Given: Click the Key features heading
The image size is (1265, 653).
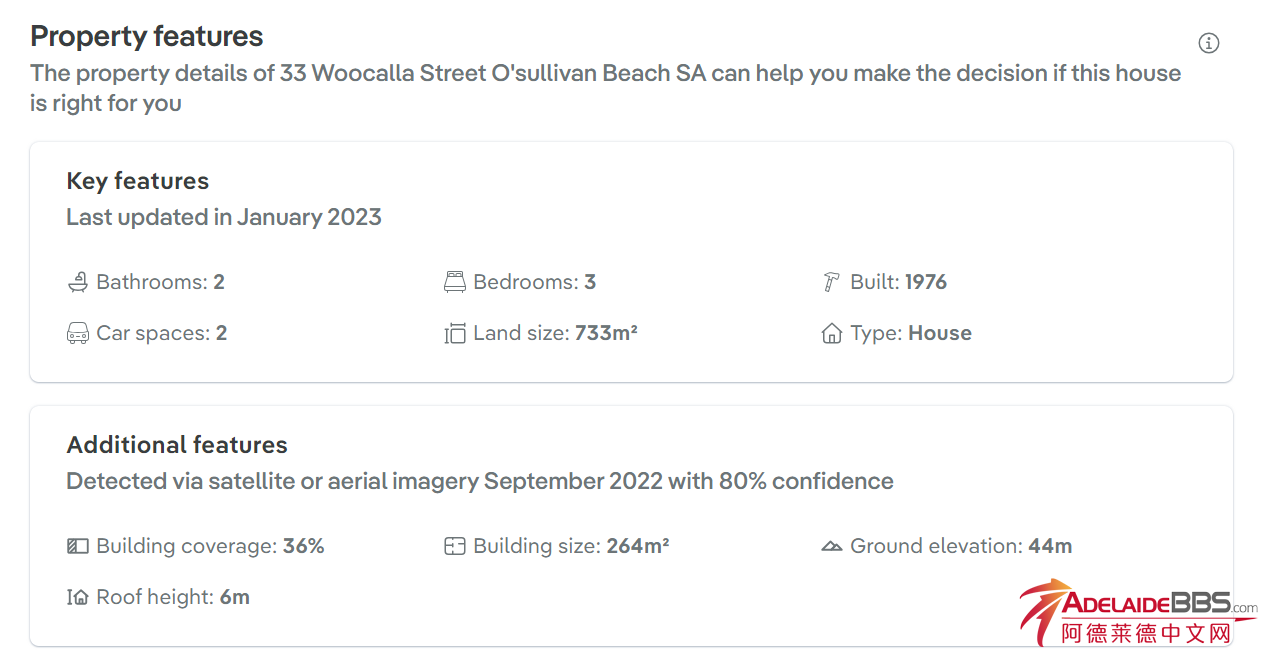Looking at the screenshot, I should [x=138, y=181].
